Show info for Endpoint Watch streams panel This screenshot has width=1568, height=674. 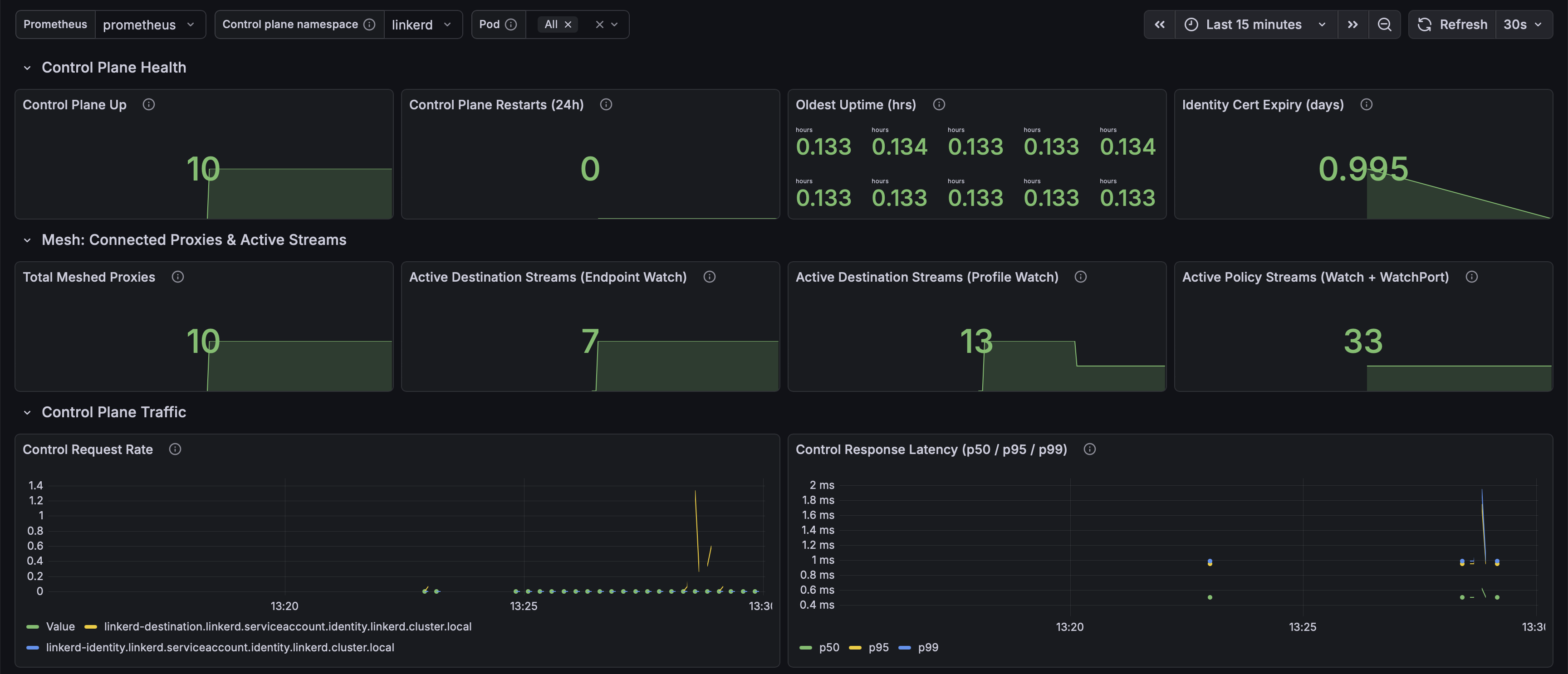(x=709, y=277)
